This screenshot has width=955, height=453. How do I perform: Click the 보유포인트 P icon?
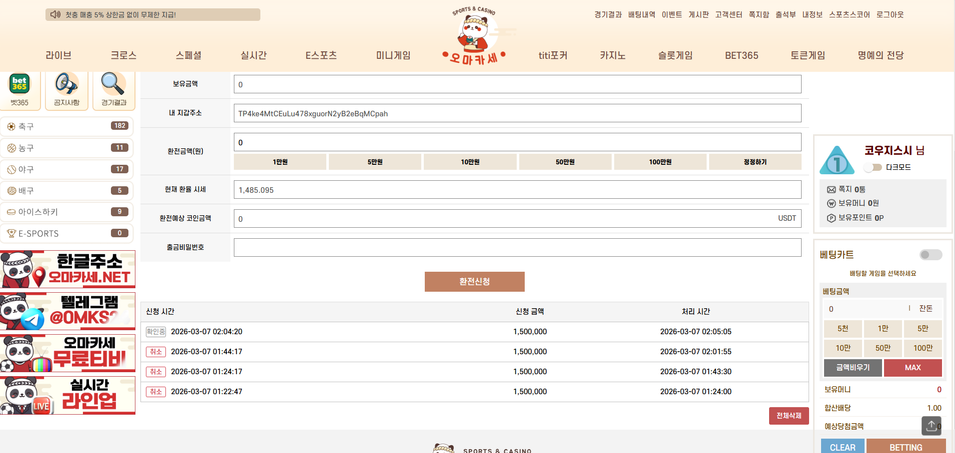[x=831, y=217]
